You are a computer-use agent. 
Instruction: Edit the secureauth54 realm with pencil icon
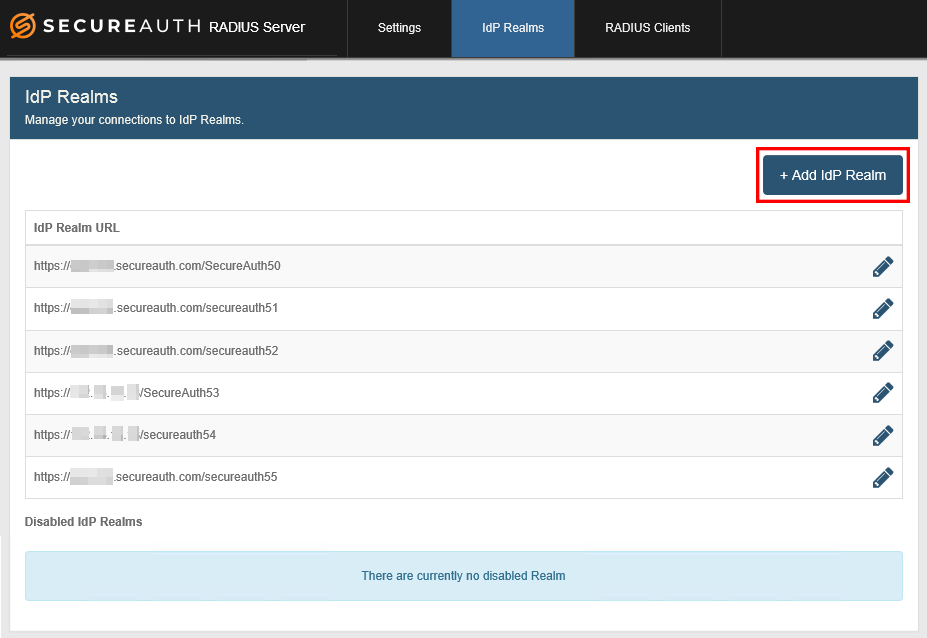883,435
